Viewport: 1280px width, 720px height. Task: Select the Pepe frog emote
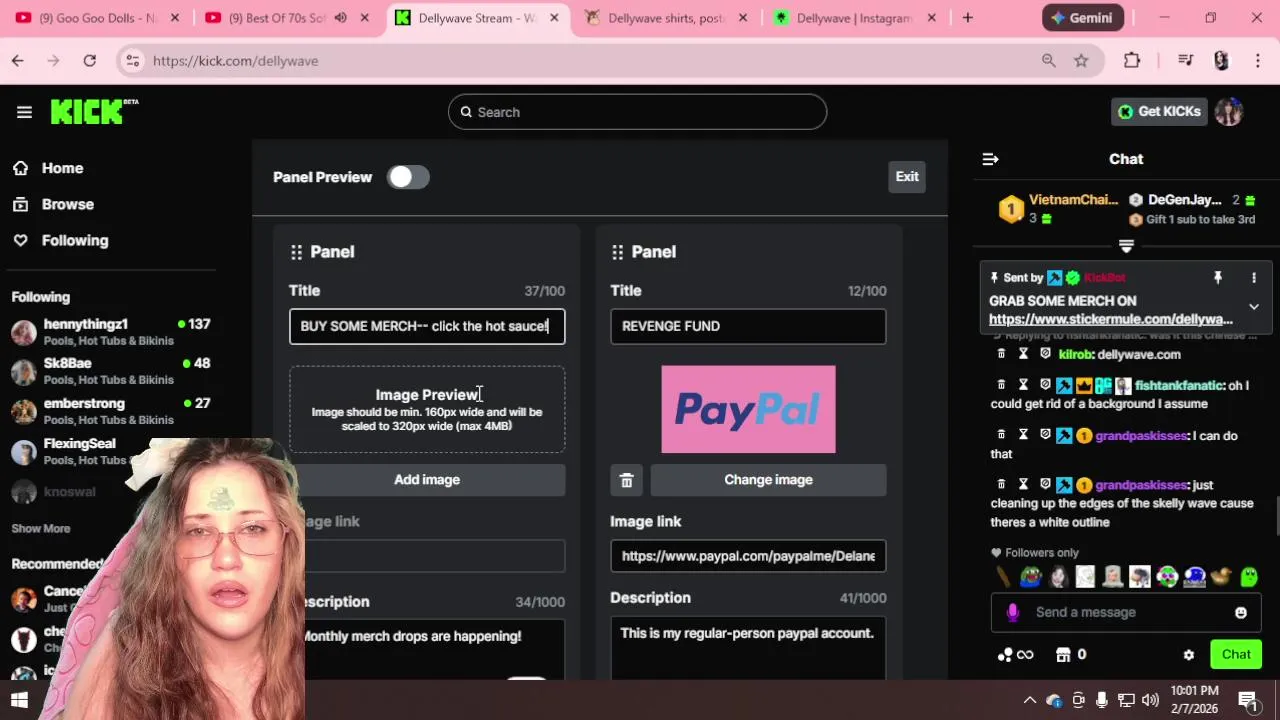tap(1031, 577)
